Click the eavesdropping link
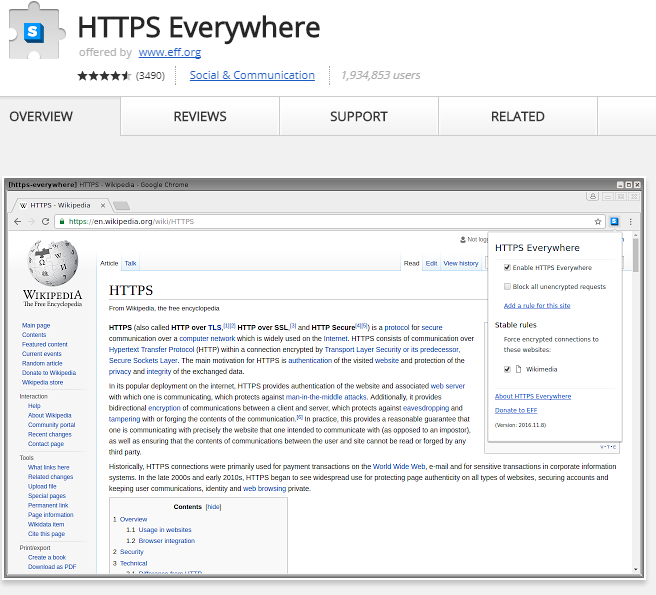656x595 pixels. point(426,408)
